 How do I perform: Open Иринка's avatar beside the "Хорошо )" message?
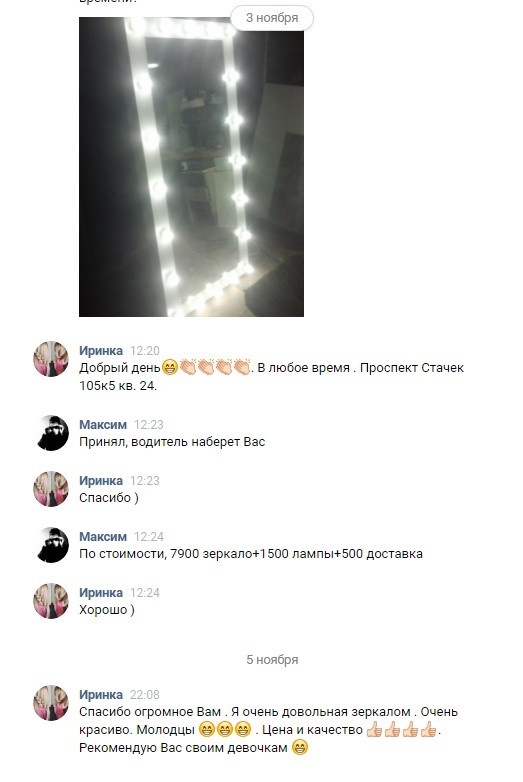click(51, 601)
